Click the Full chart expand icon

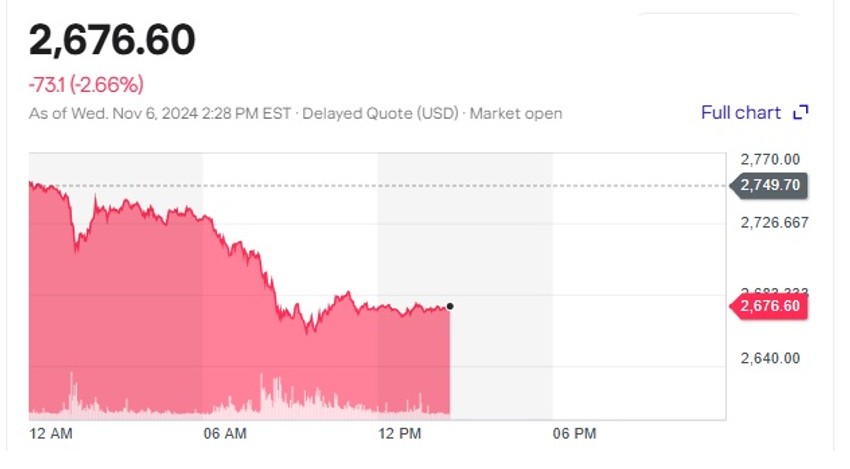point(800,113)
